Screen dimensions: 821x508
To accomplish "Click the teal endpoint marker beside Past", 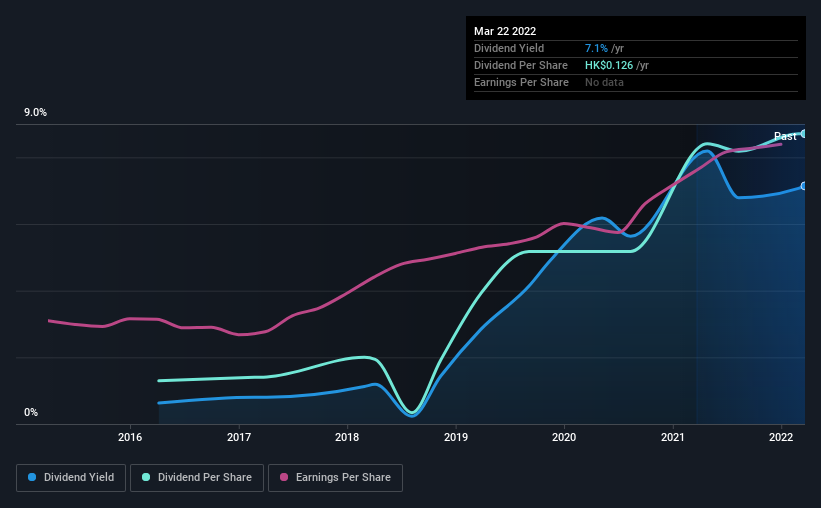I will coord(804,134).
